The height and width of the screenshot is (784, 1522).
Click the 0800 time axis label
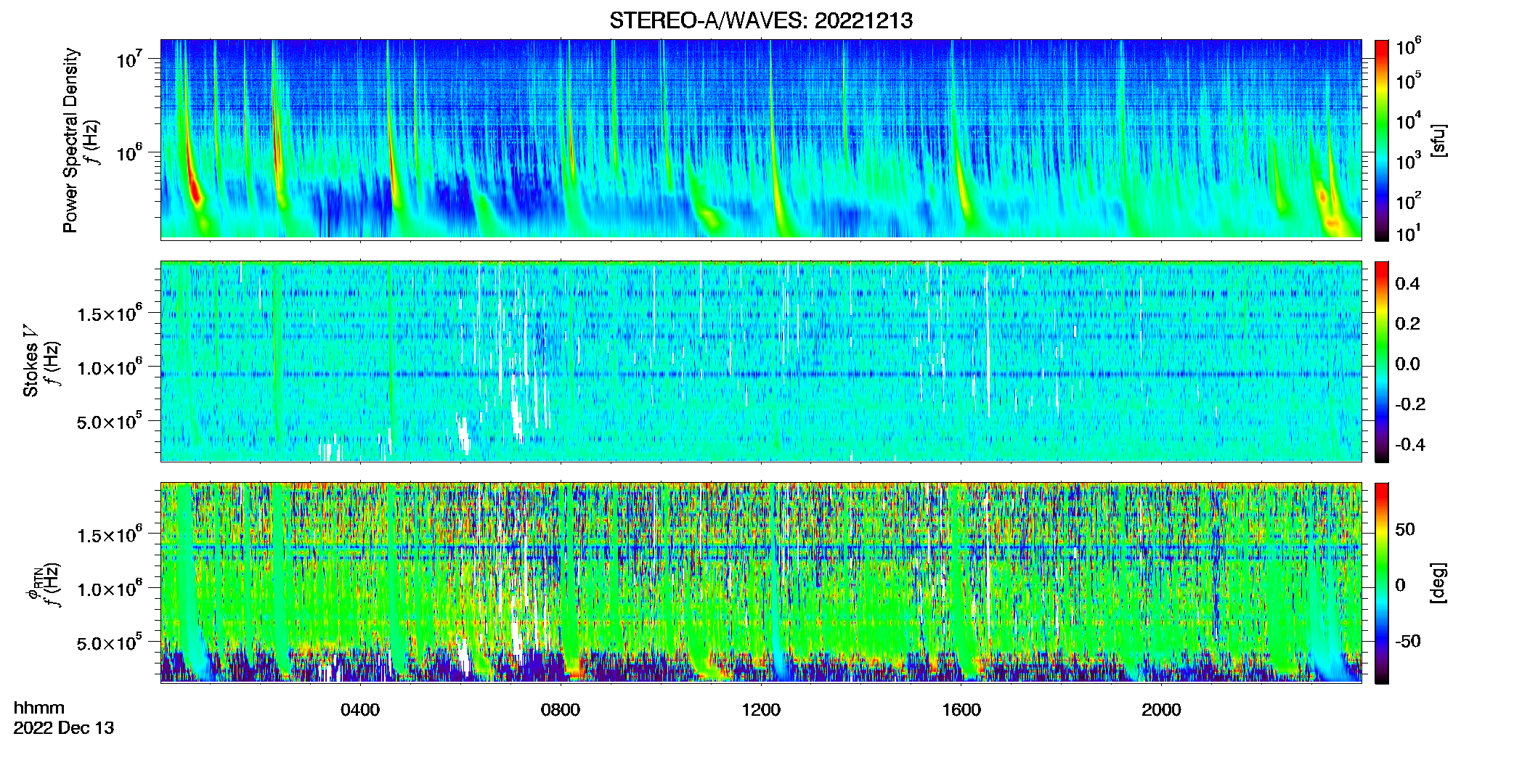click(561, 710)
